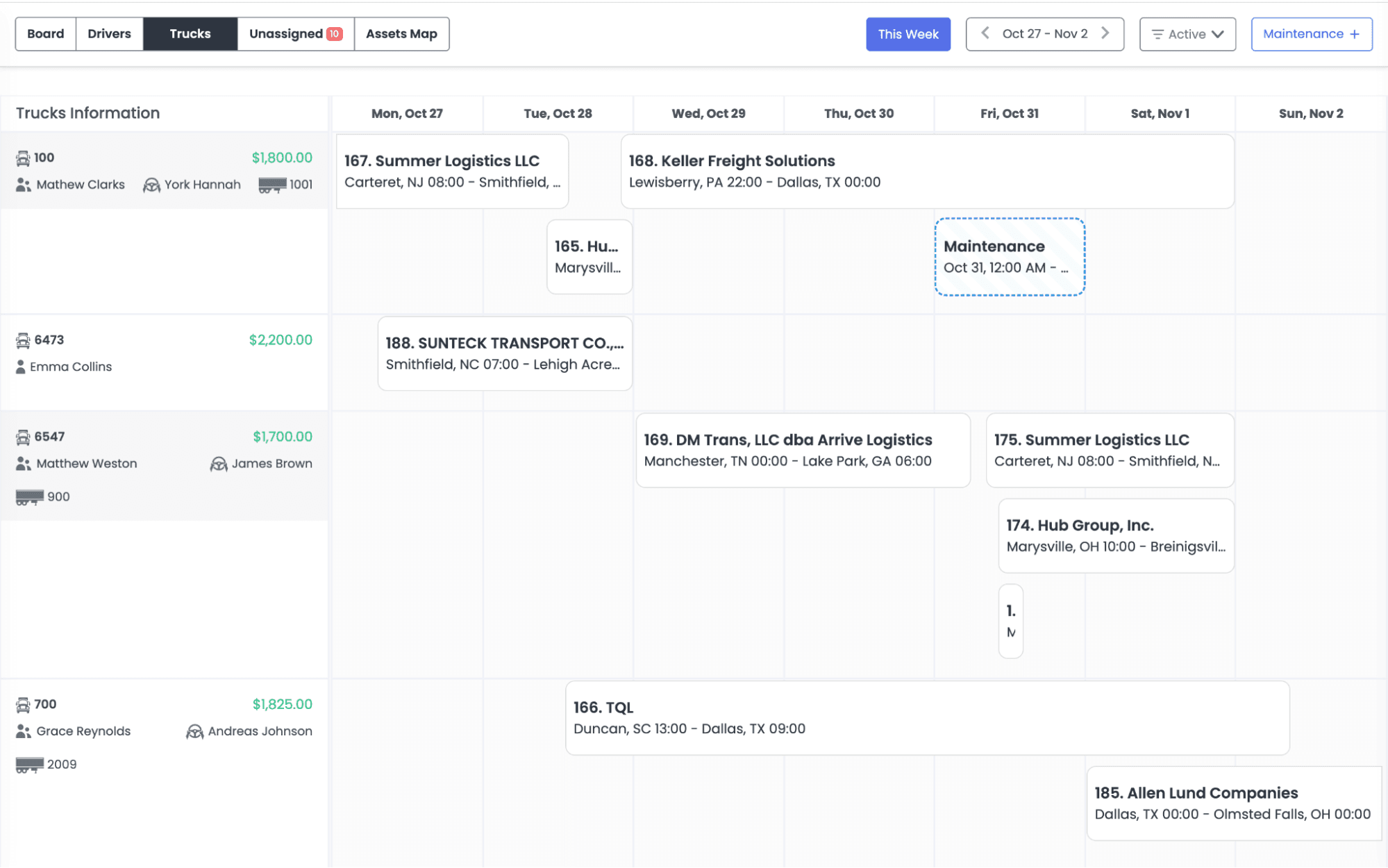Click trailer icon next to 2009
Screen dimensions: 1388x868
tap(29, 765)
